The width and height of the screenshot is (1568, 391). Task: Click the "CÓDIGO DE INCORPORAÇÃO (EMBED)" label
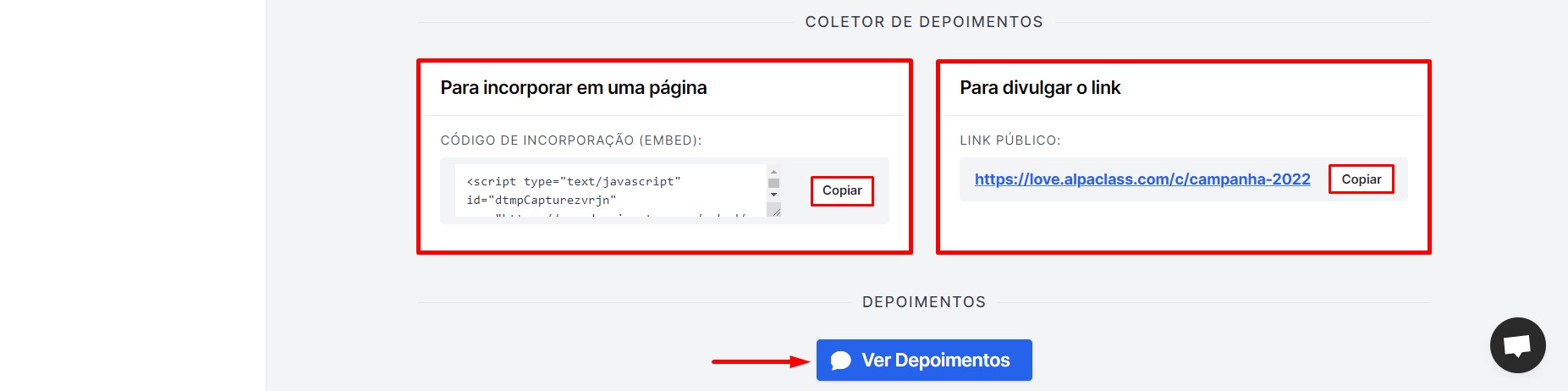click(571, 140)
